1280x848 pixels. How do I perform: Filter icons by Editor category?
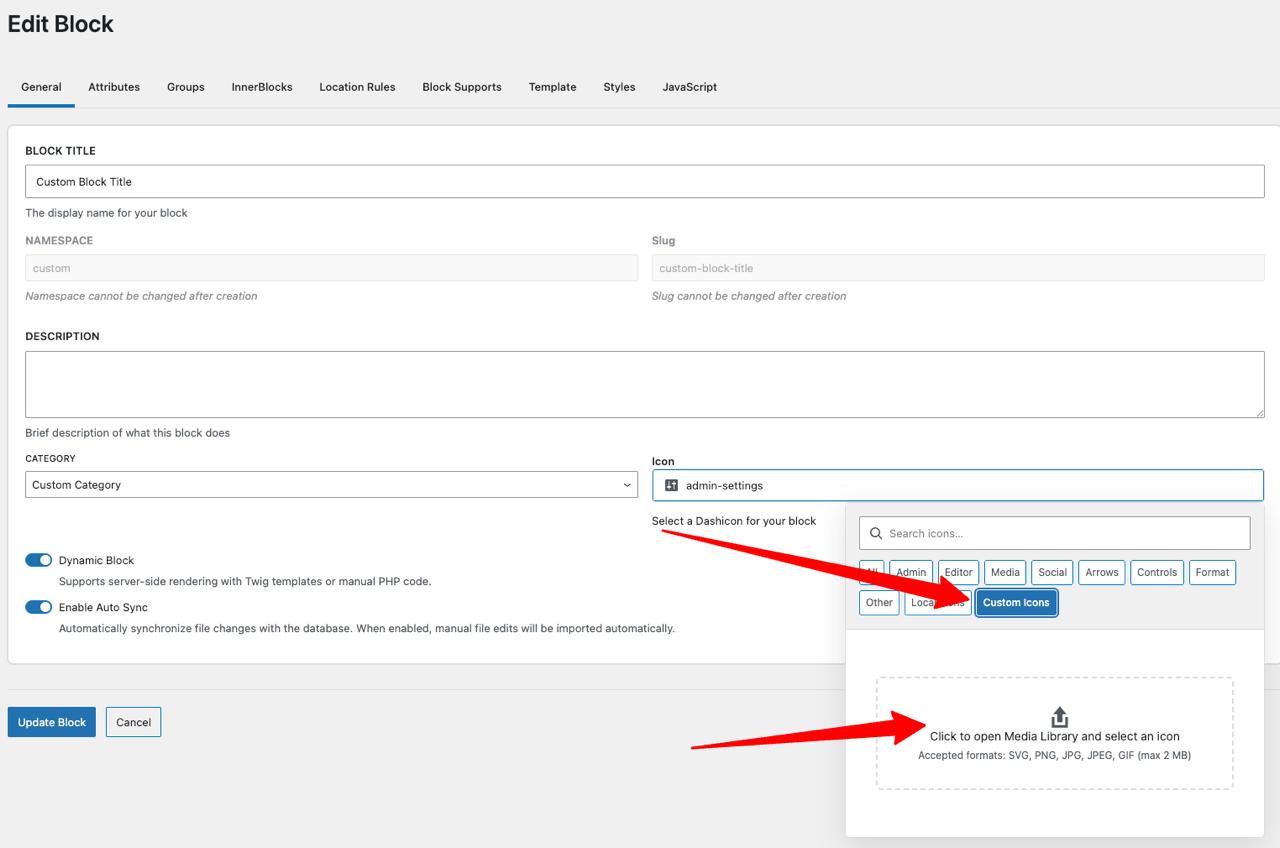(958, 572)
